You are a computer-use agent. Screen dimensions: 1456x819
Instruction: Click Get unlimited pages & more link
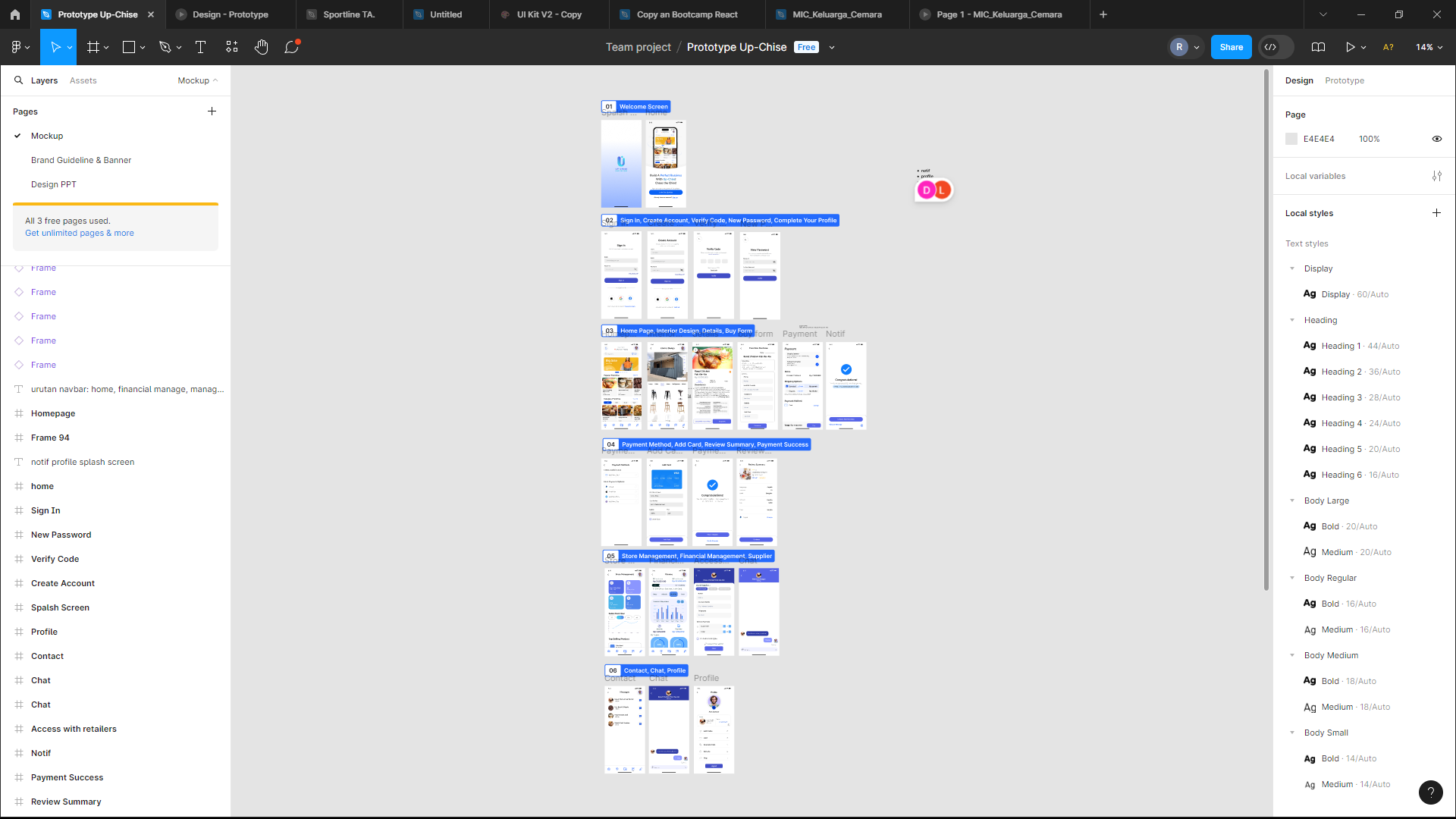(80, 233)
